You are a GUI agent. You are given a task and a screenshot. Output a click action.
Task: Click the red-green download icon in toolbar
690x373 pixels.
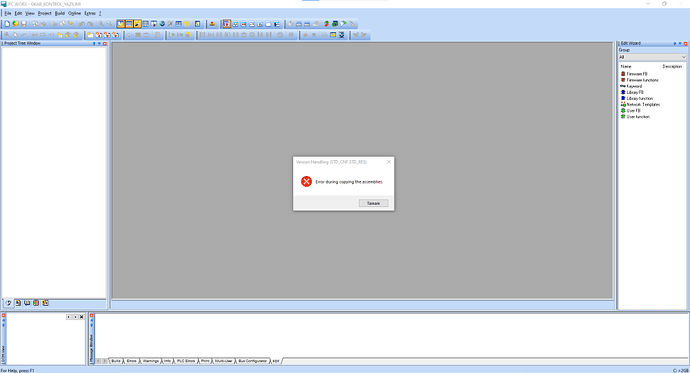click(327, 24)
